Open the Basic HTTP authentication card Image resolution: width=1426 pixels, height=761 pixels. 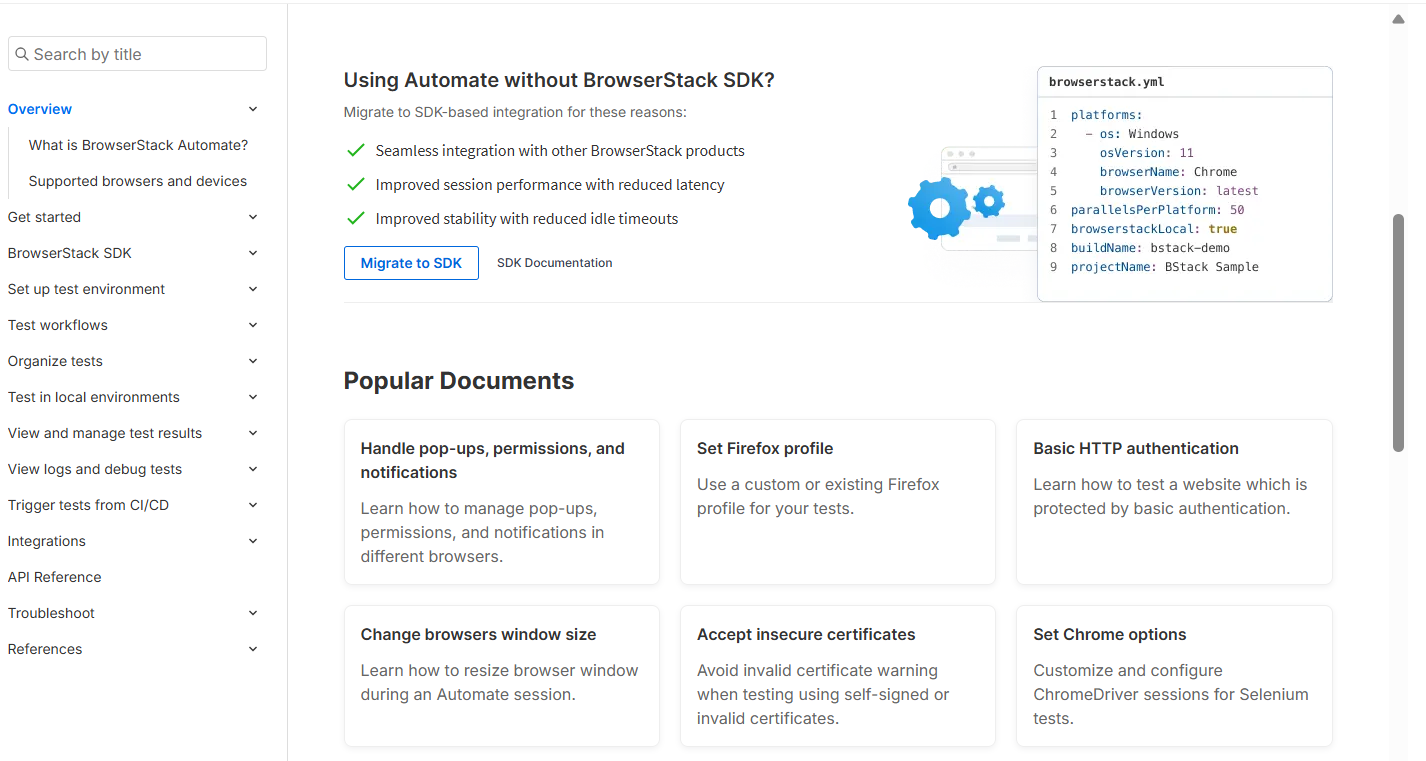pyautogui.click(x=1174, y=502)
